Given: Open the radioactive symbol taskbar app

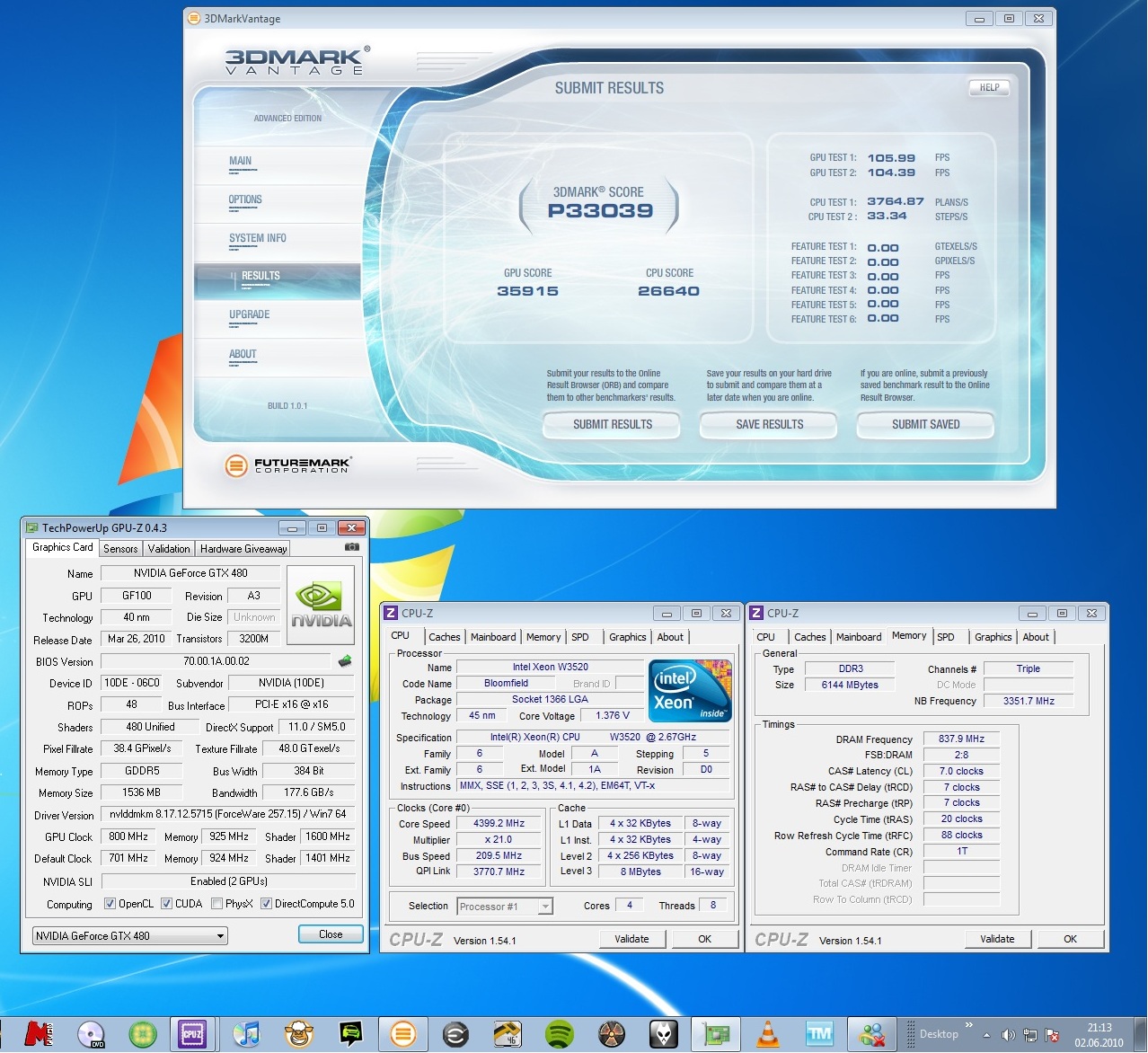Looking at the screenshot, I should click(612, 1034).
